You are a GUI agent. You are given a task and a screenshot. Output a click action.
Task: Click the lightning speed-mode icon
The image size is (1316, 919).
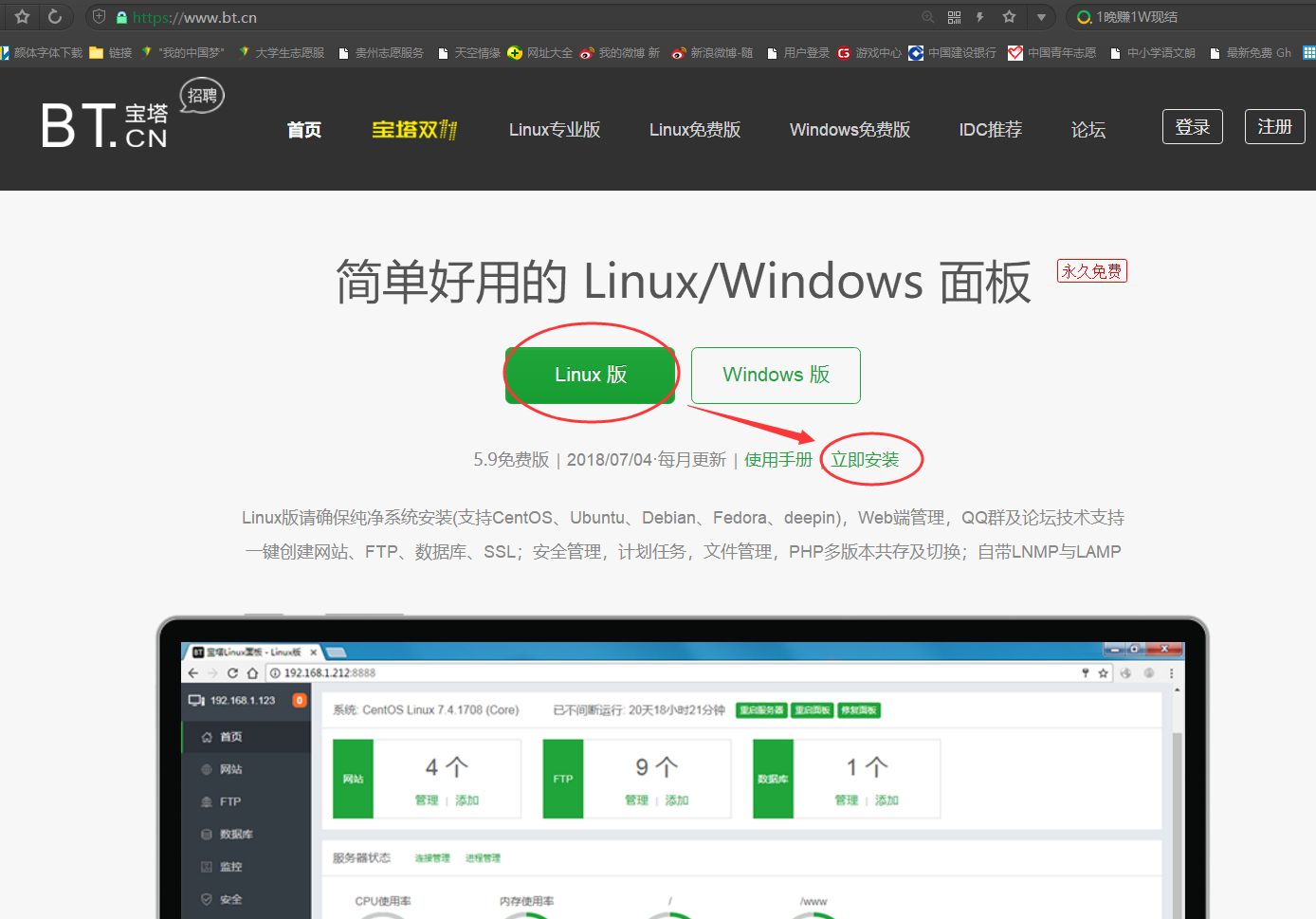980,17
